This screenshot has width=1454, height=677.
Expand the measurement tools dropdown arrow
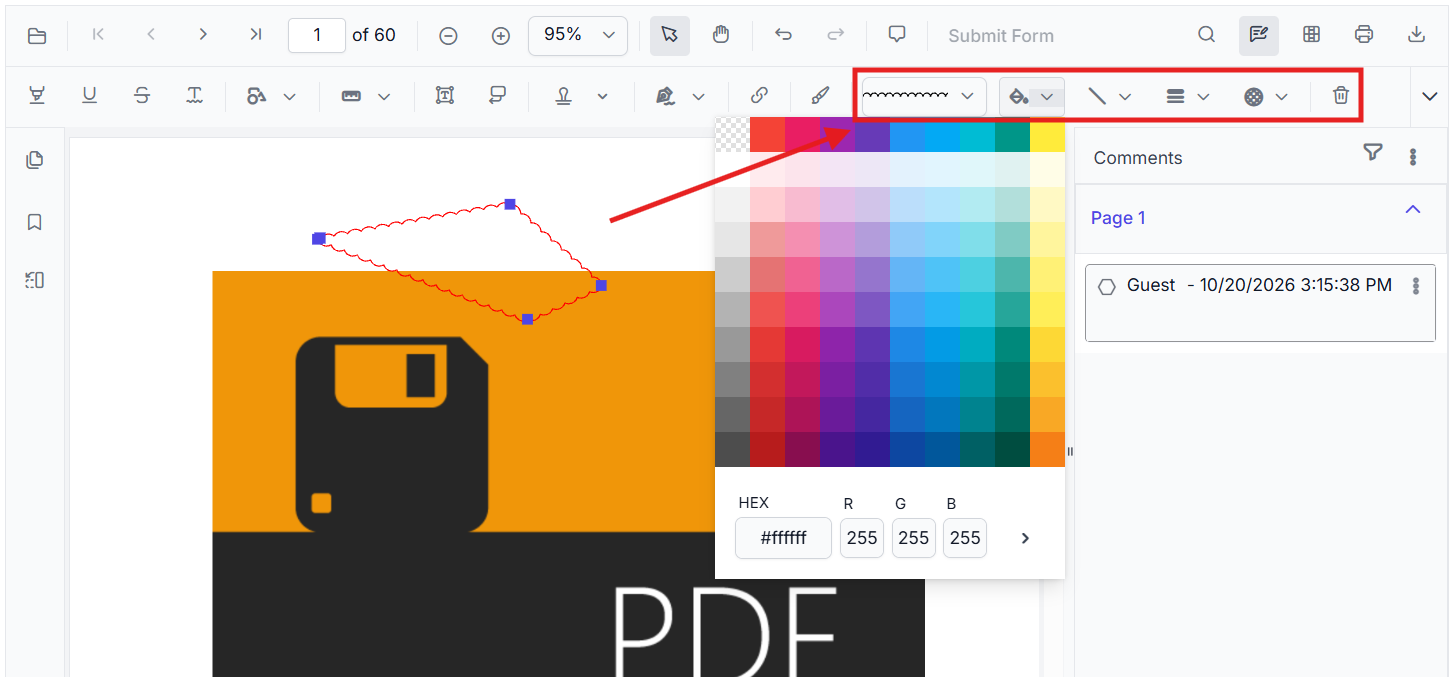point(384,97)
